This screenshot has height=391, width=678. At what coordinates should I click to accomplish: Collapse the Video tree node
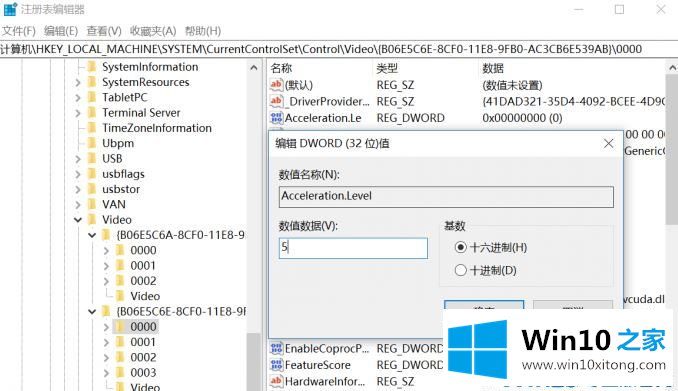coord(78,220)
